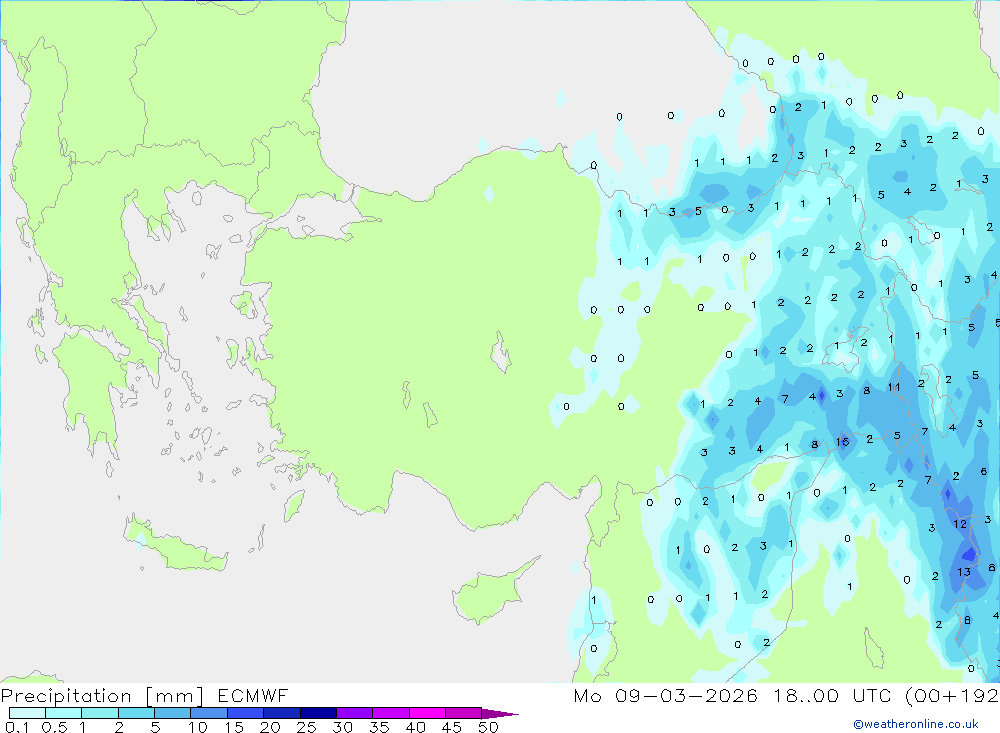The height and width of the screenshot is (733, 1000).
Task: Click the '35' legend scale label
Action: [379, 727]
